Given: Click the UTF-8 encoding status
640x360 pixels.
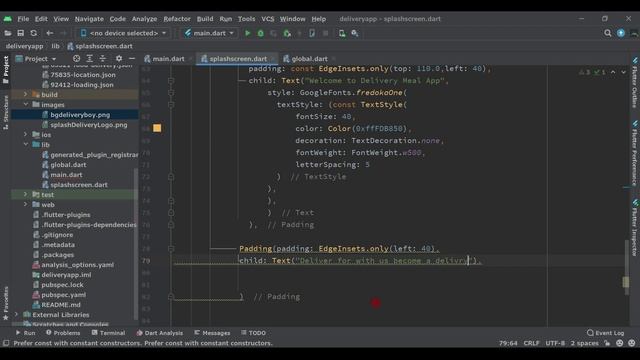Looking at the screenshot, I should coord(555,343).
